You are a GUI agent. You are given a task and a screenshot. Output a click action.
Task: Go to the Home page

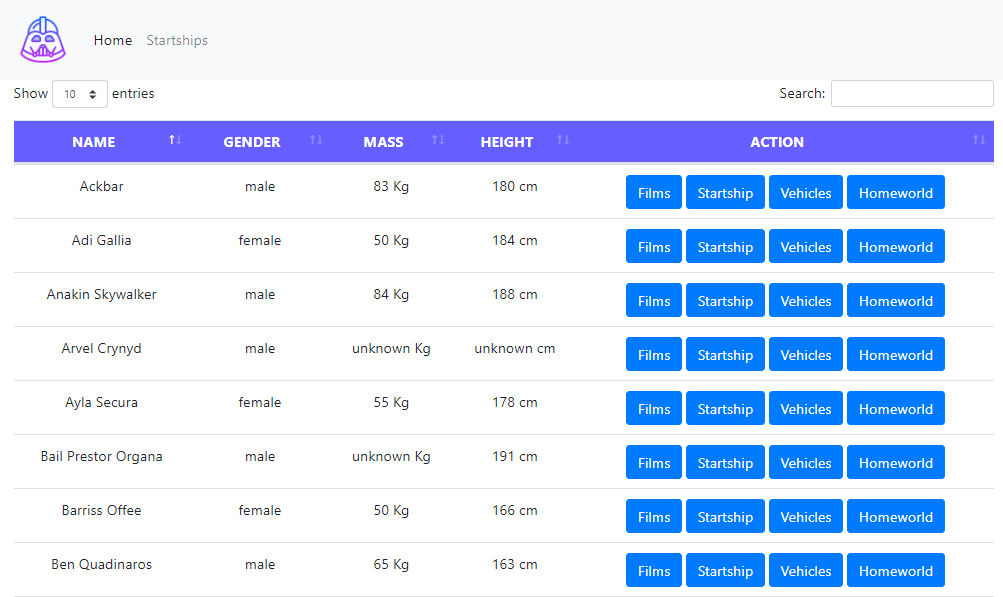112,40
